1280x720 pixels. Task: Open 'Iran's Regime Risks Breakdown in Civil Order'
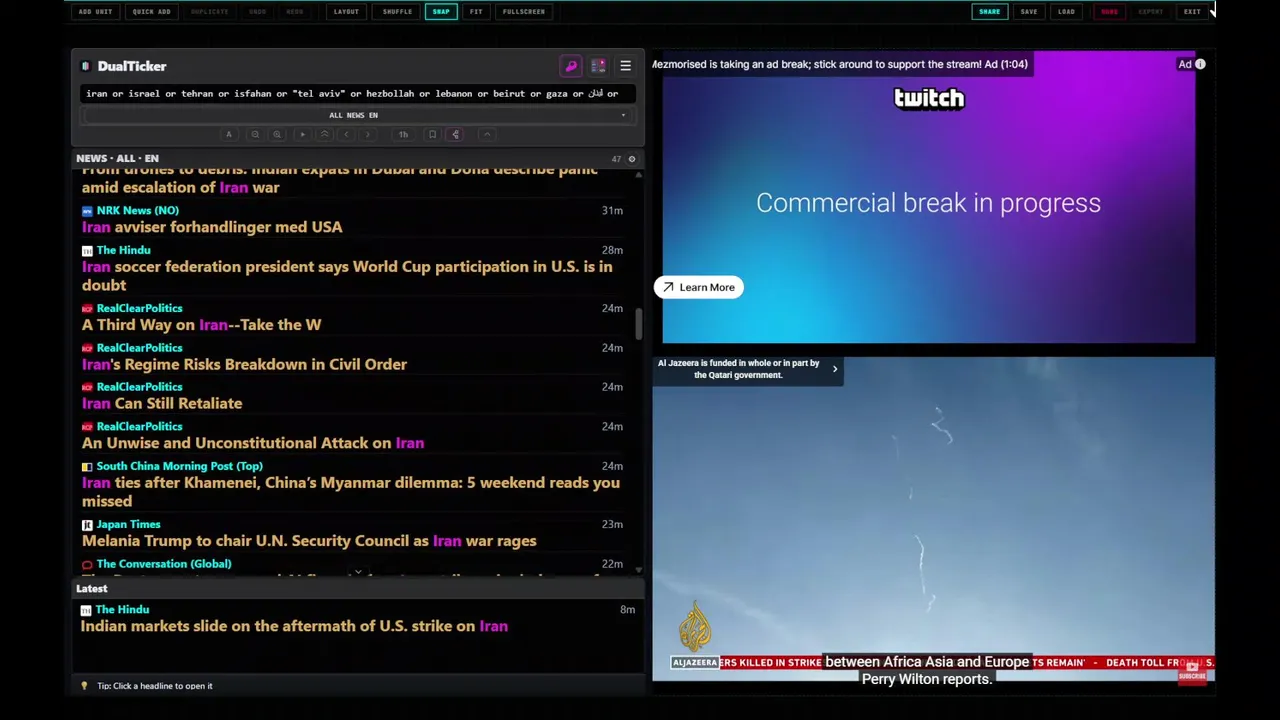click(x=244, y=364)
